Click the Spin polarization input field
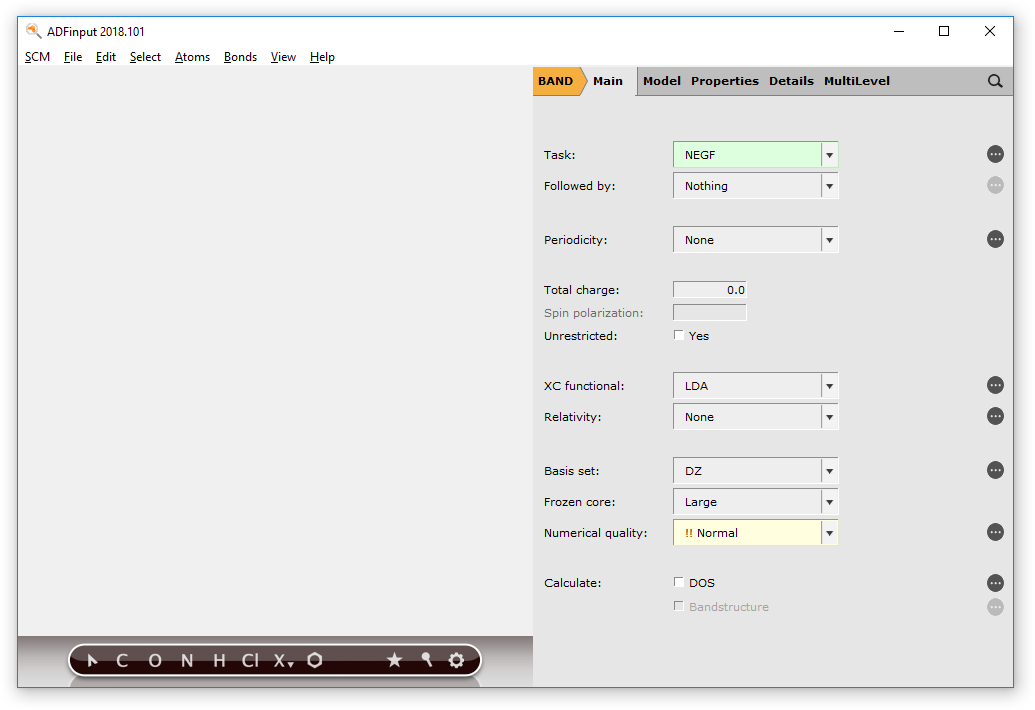 [x=710, y=313]
